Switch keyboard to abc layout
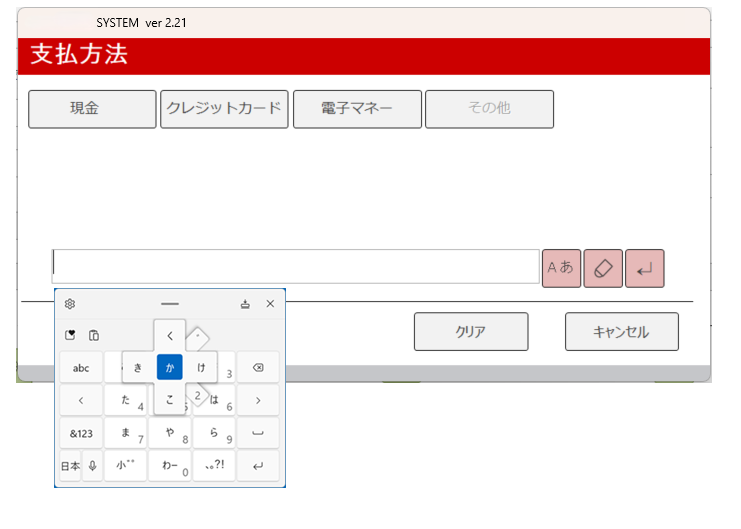The height and width of the screenshot is (529, 741). [81, 368]
